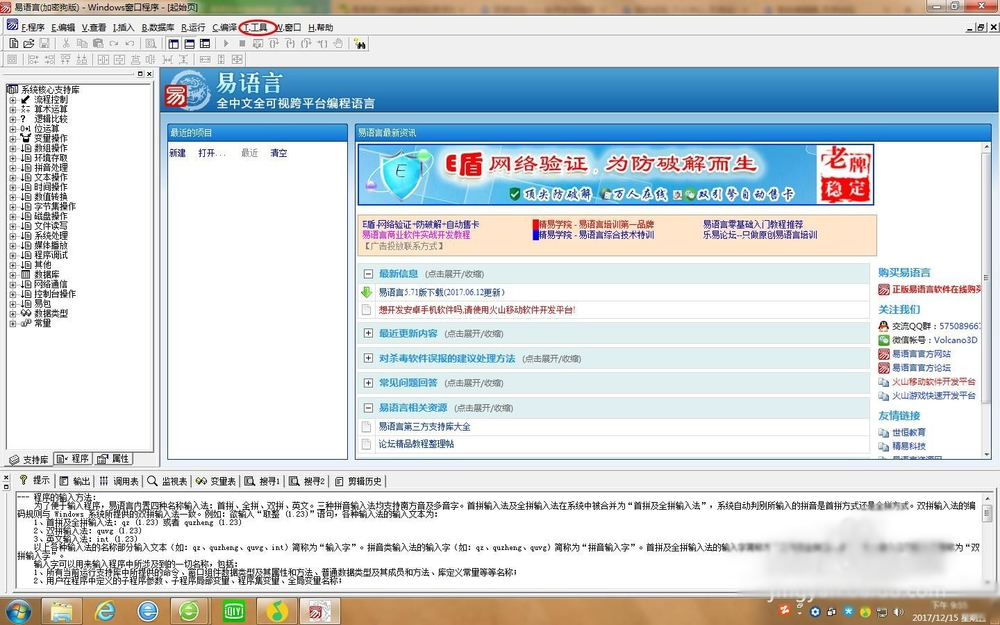Viewport: 1000px width, 625px height.
Task: Expand the 数据库 tree node
Action: (x=12, y=274)
